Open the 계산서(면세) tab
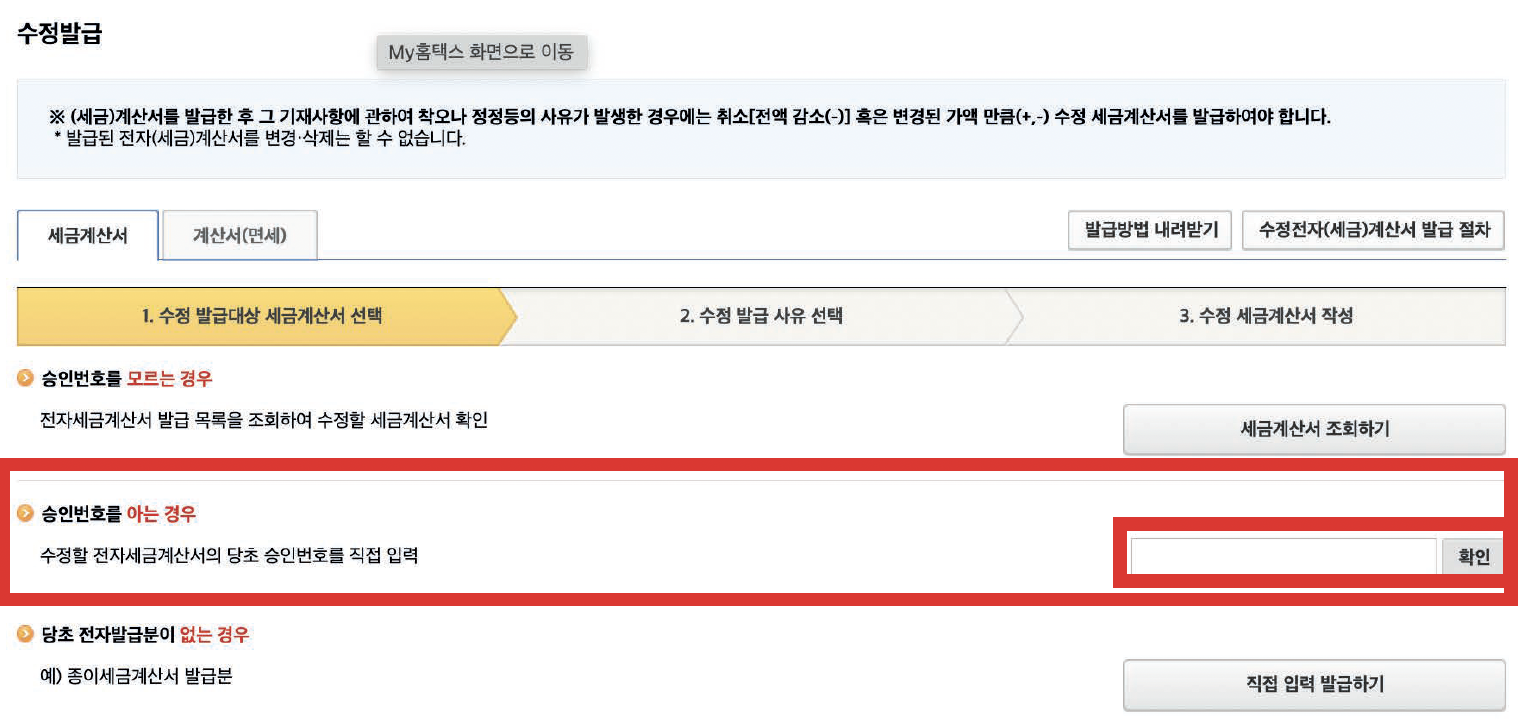1532x726 pixels. (240, 236)
